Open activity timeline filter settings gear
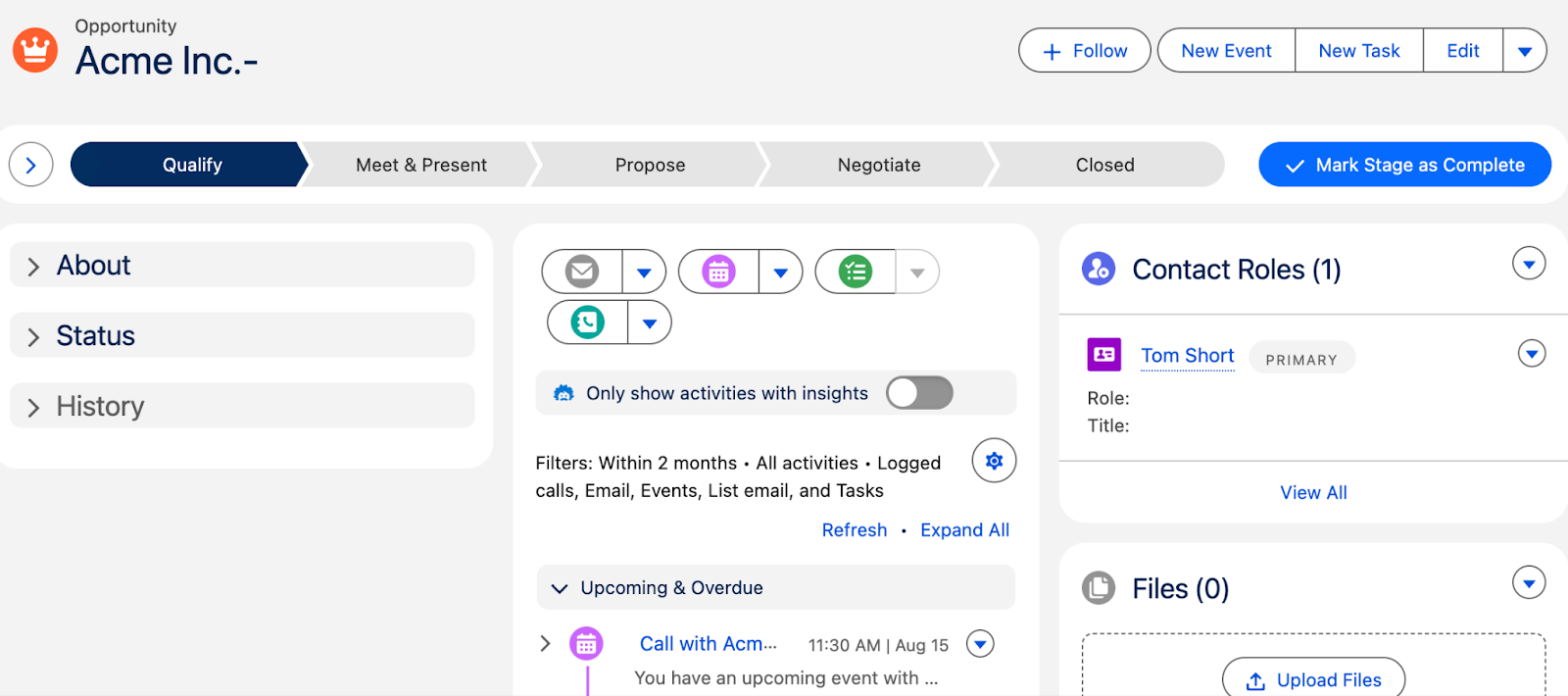The image size is (1568, 696). 994,461
